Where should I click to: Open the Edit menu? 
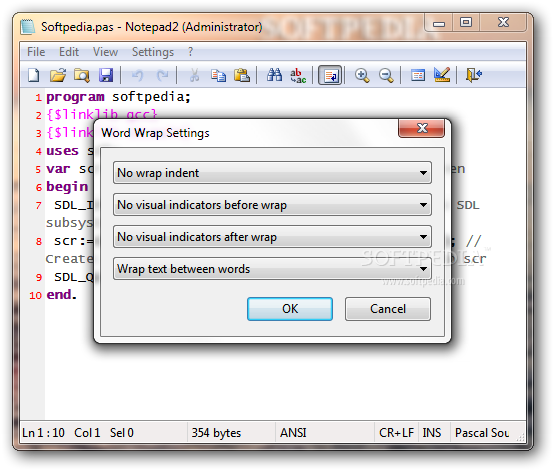point(69,52)
